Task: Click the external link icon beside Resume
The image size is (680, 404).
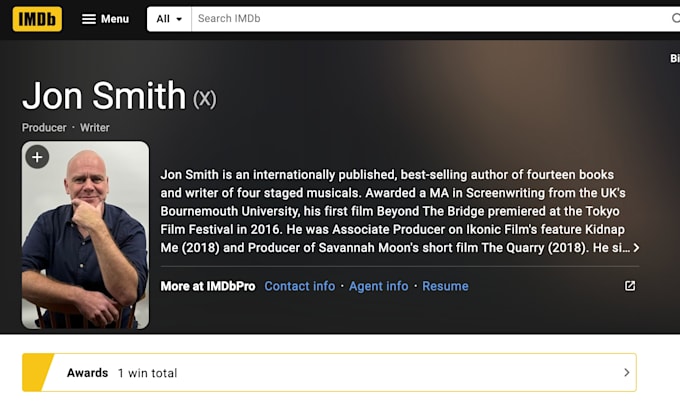Action: [x=630, y=286]
